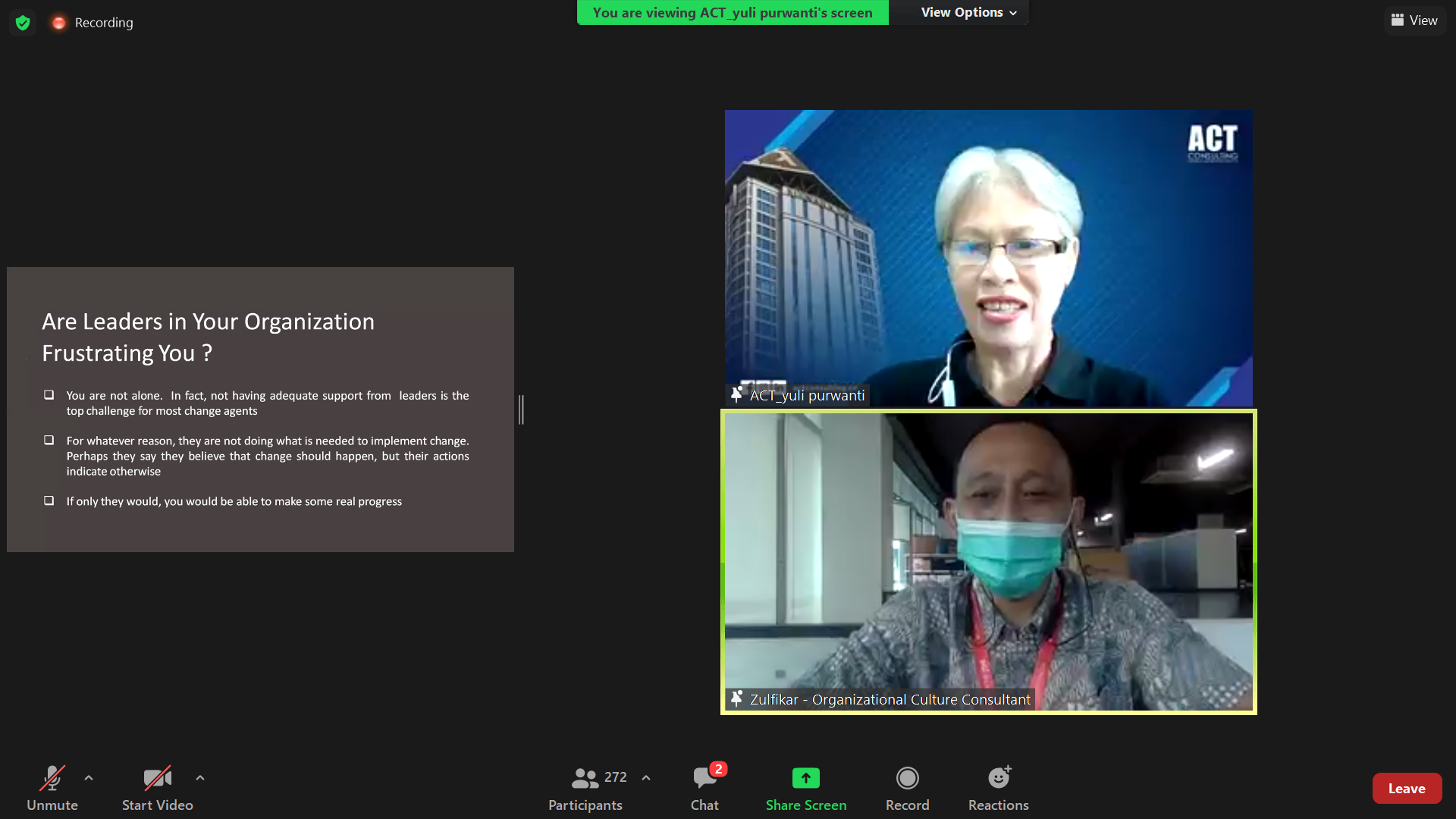1456x819 pixels.
Task: Click the divider handle between slide and videos
Action: click(x=522, y=409)
